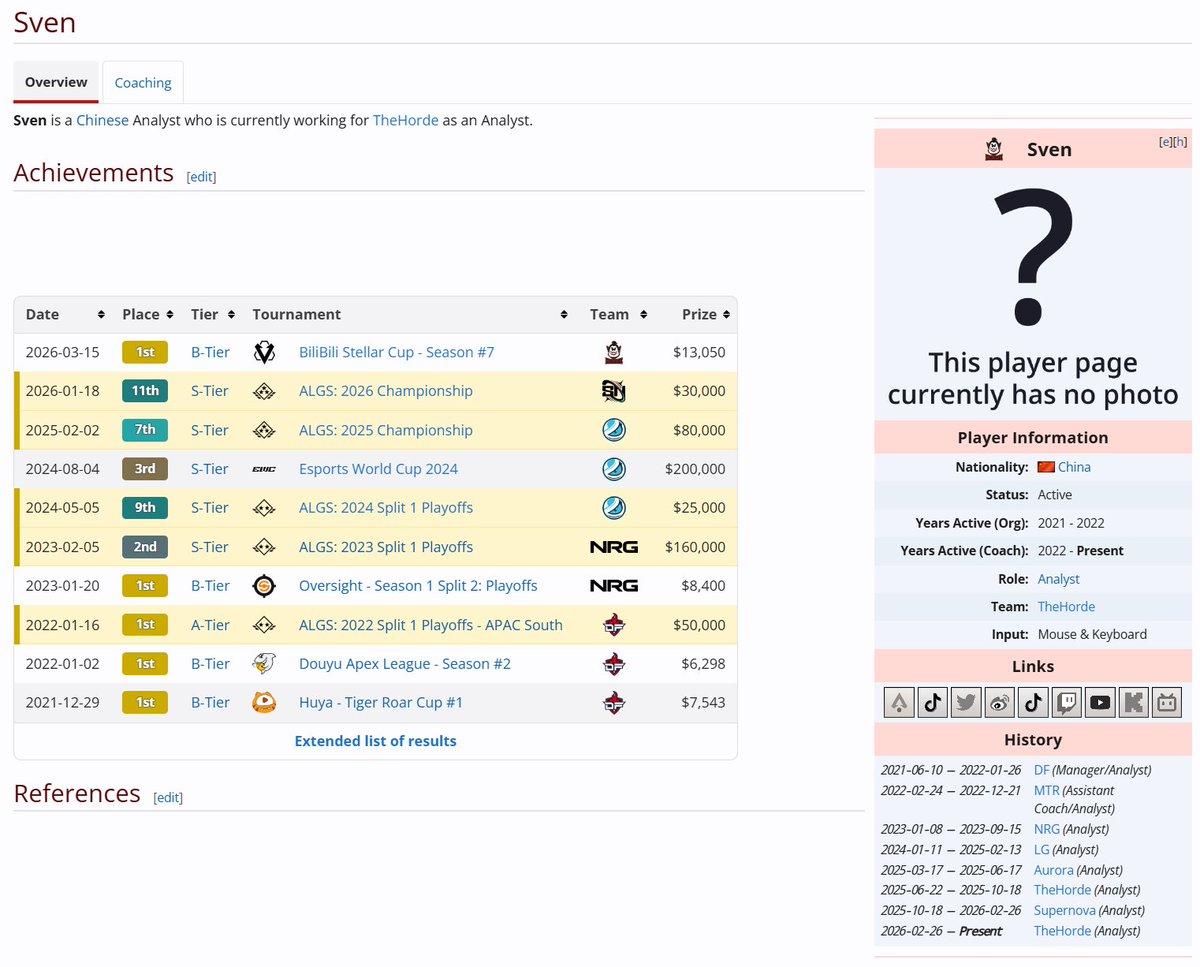Viewport: 1200px width, 967px height.
Task: Open the MTR link in History
Action: [x=1046, y=790]
